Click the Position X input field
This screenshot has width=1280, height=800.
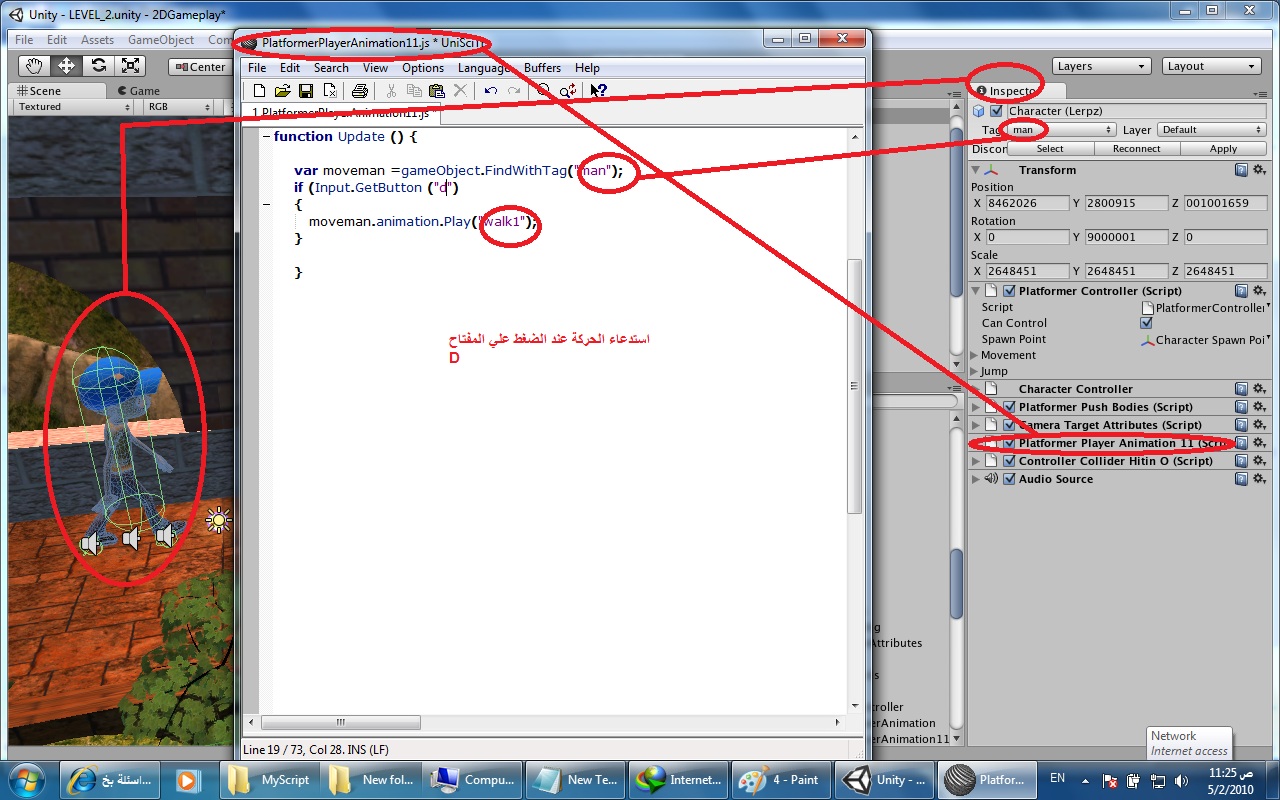click(1027, 203)
